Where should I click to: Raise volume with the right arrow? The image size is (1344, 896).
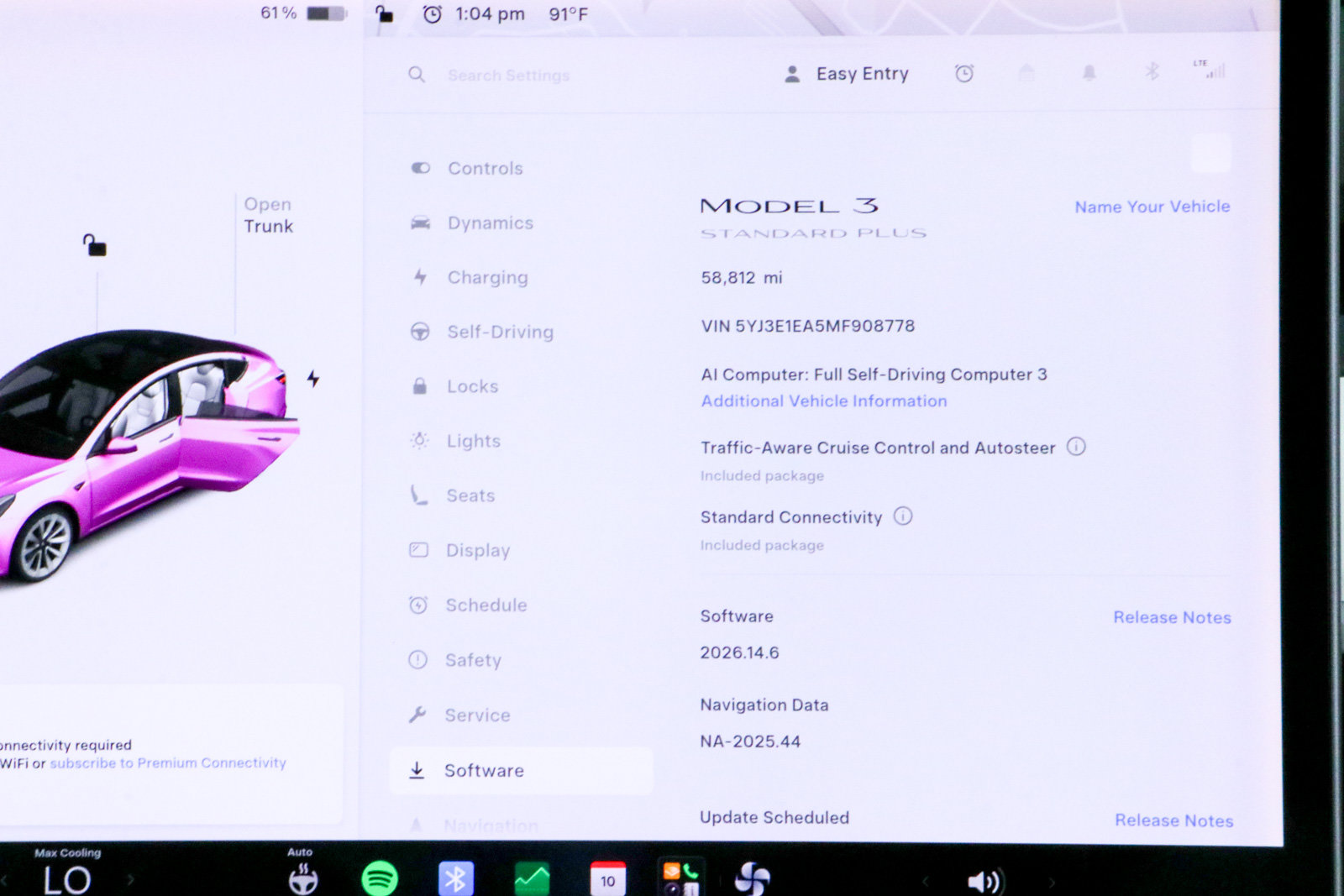click(1052, 882)
